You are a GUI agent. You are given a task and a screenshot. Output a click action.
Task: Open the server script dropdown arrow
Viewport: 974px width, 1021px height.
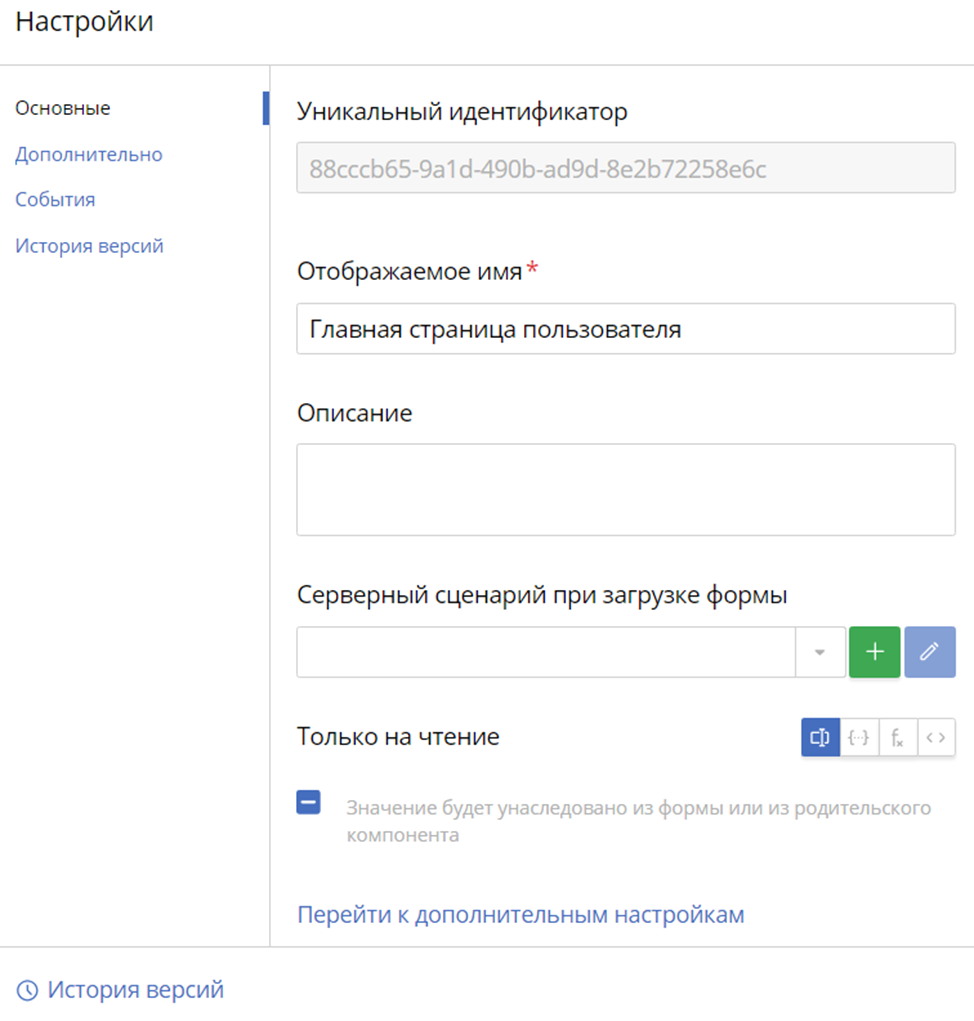tap(820, 652)
